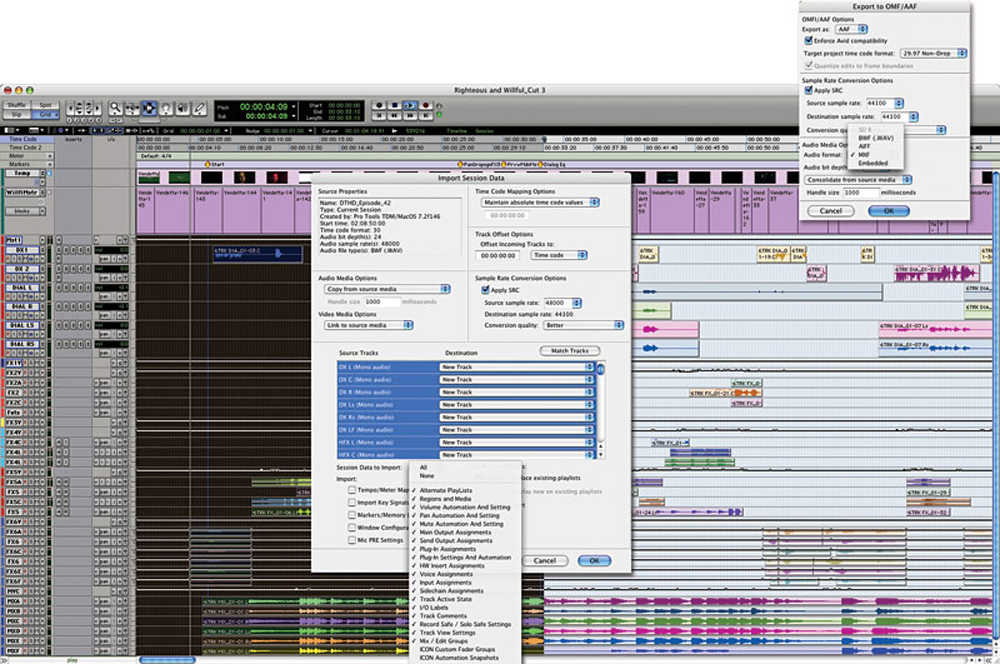Open Track Offset Time code dropdown
The width and height of the screenshot is (1000, 664).
click(559, 255)
